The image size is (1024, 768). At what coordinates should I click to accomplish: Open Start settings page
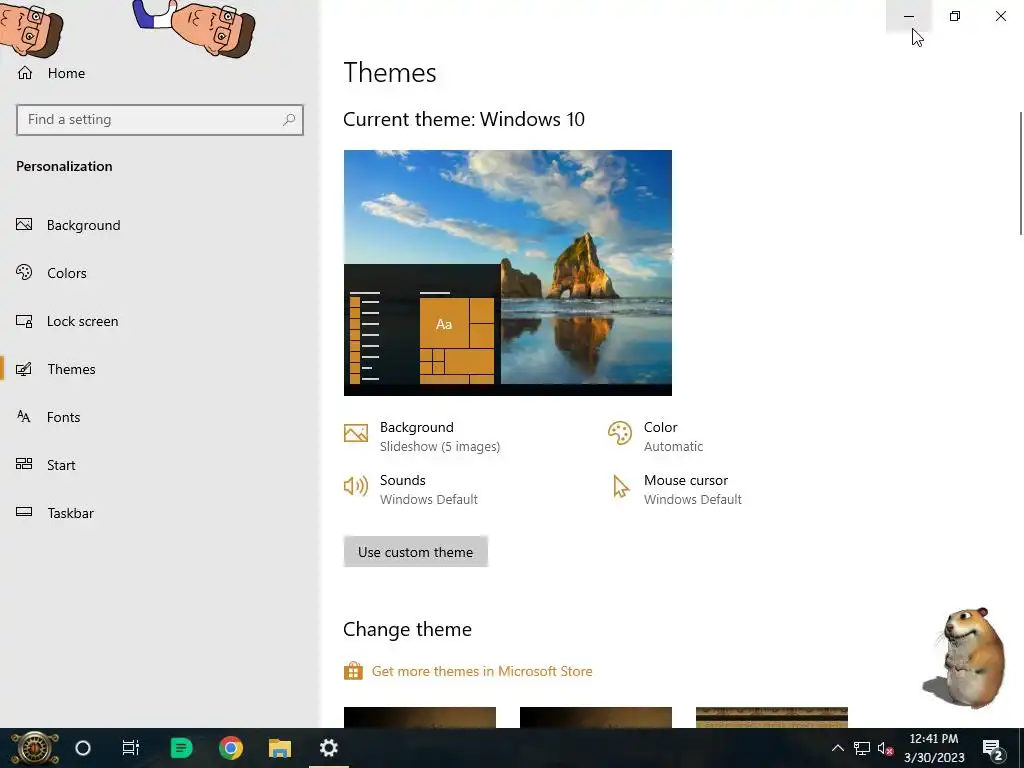point(61,465)
